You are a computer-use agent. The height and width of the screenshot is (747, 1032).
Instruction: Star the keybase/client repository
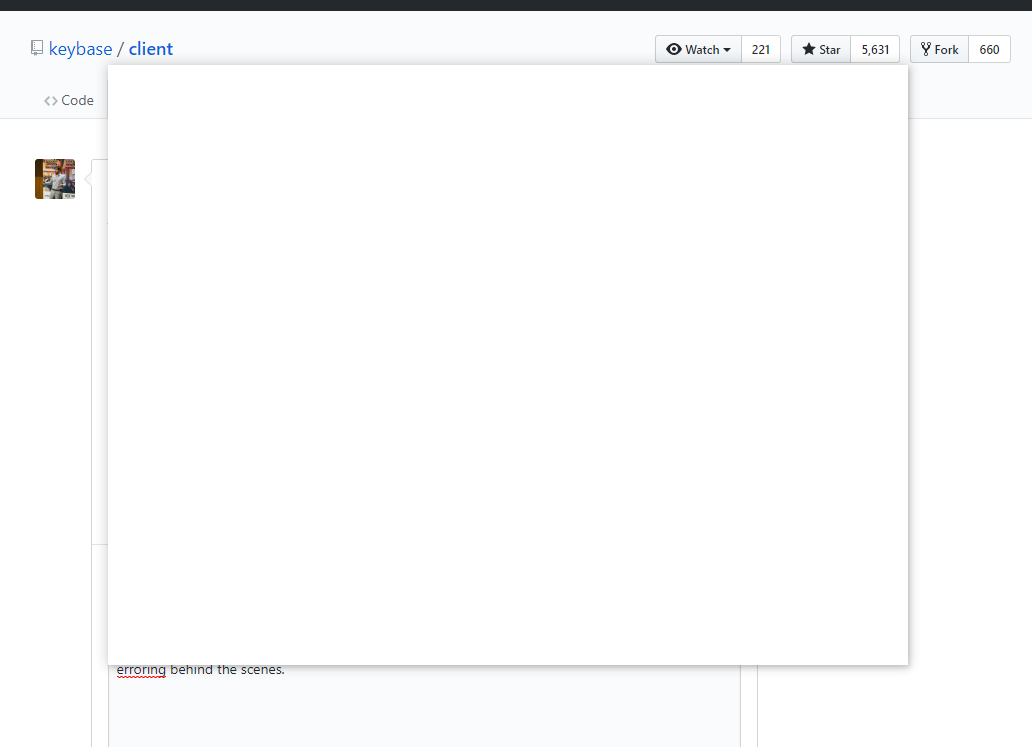tap(821, 49)
